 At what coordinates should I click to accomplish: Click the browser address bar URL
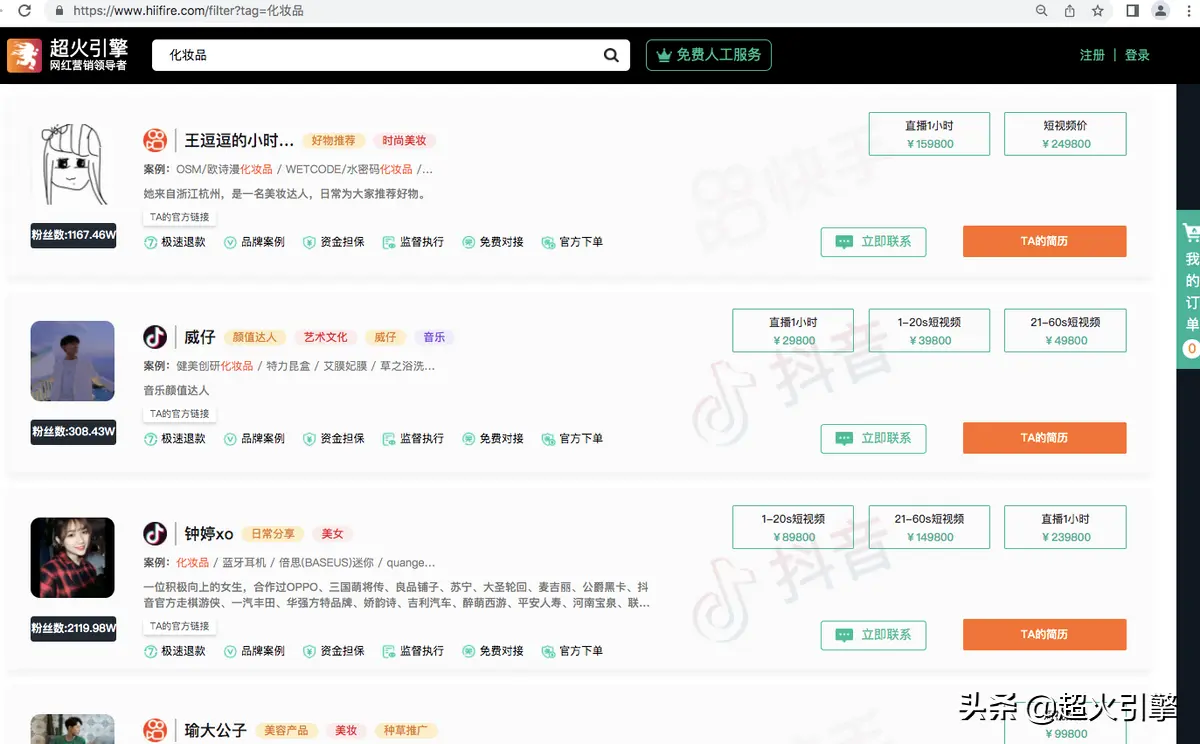[188, 11]
